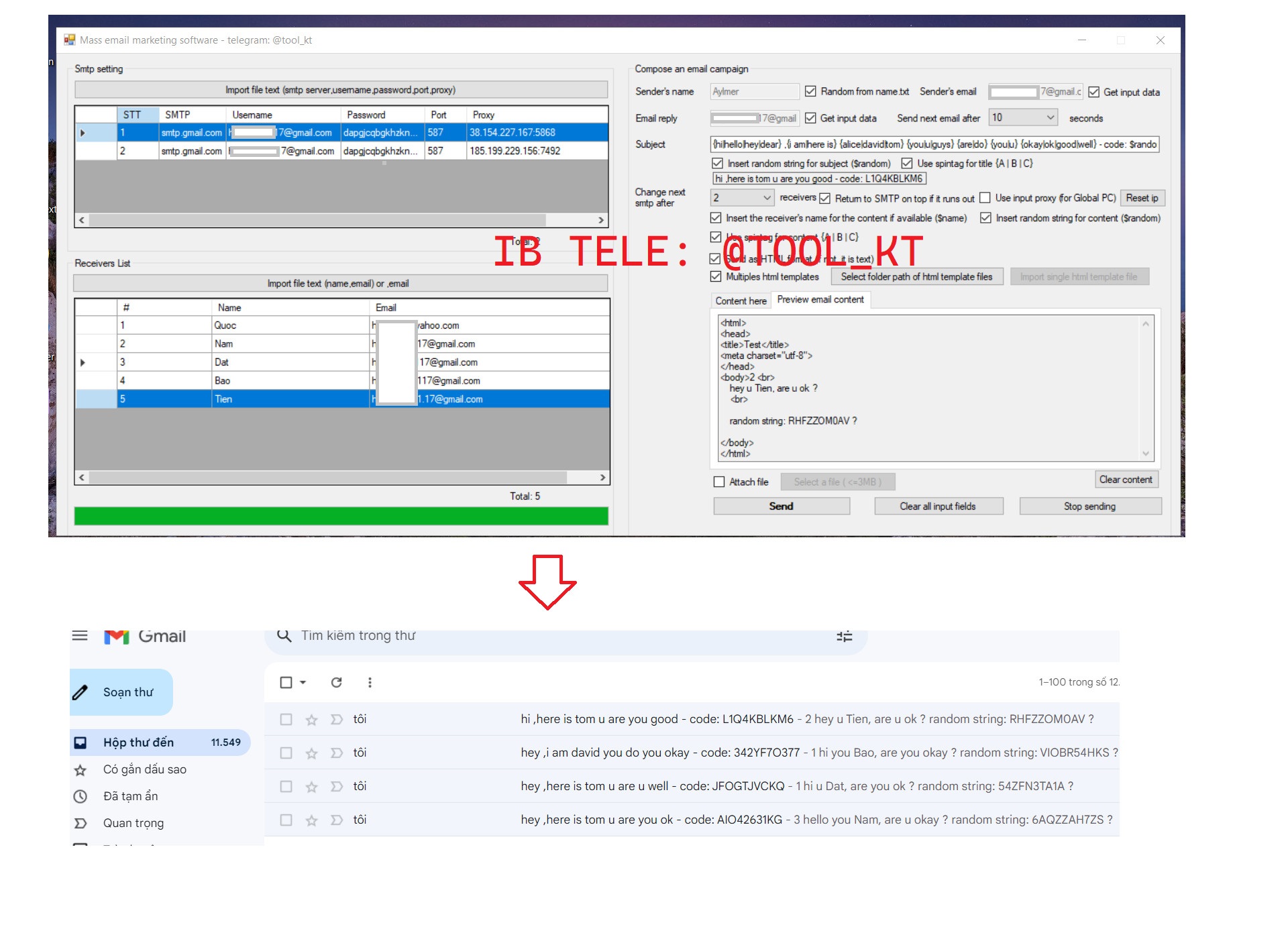Mark email L1Q4KBLKM6 as important
Image resolution: width=1288 pixels, height=931 pixels.
click(x=337, y=720)
